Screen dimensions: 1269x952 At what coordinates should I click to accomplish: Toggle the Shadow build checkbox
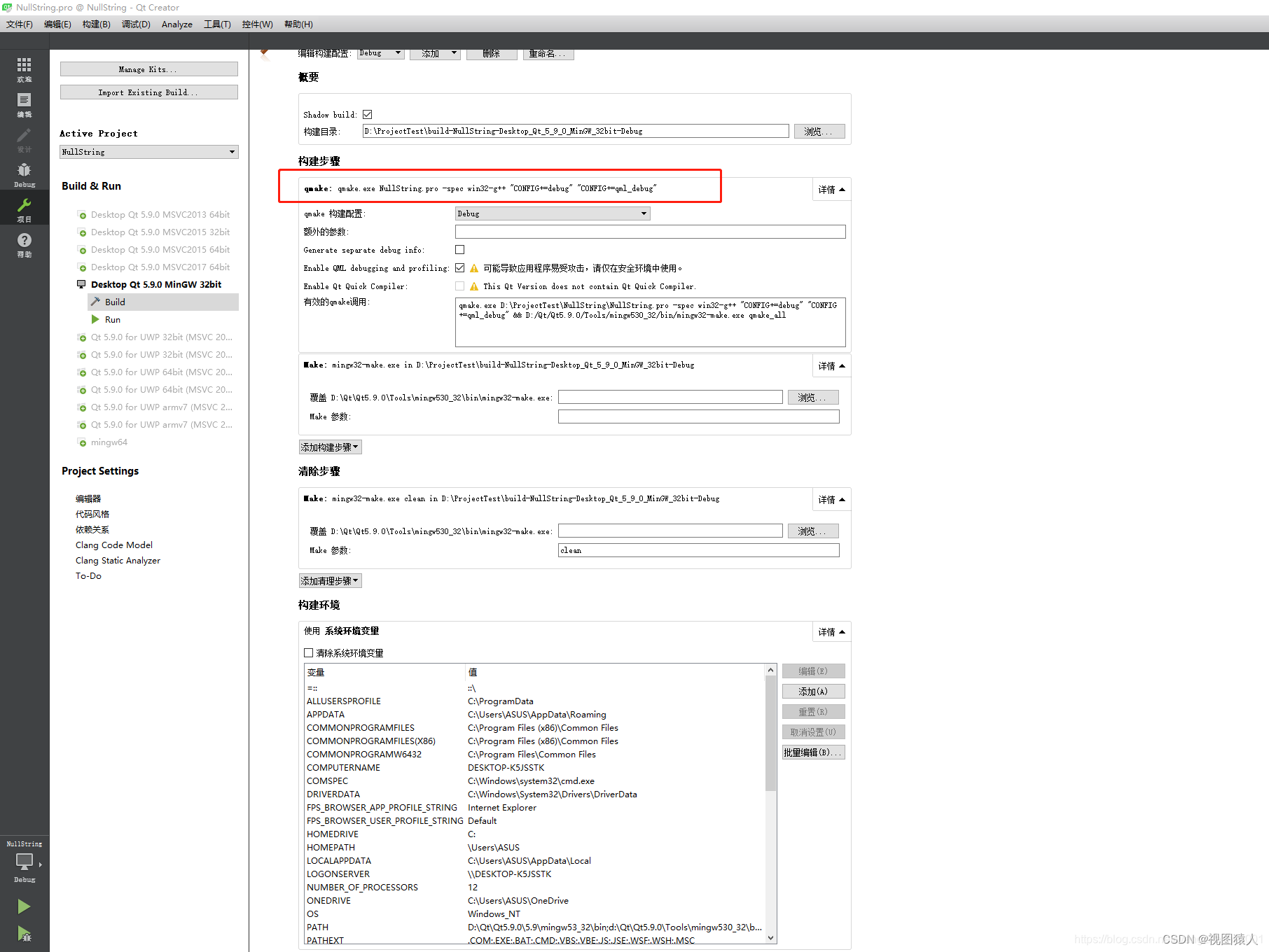[367, 113]
